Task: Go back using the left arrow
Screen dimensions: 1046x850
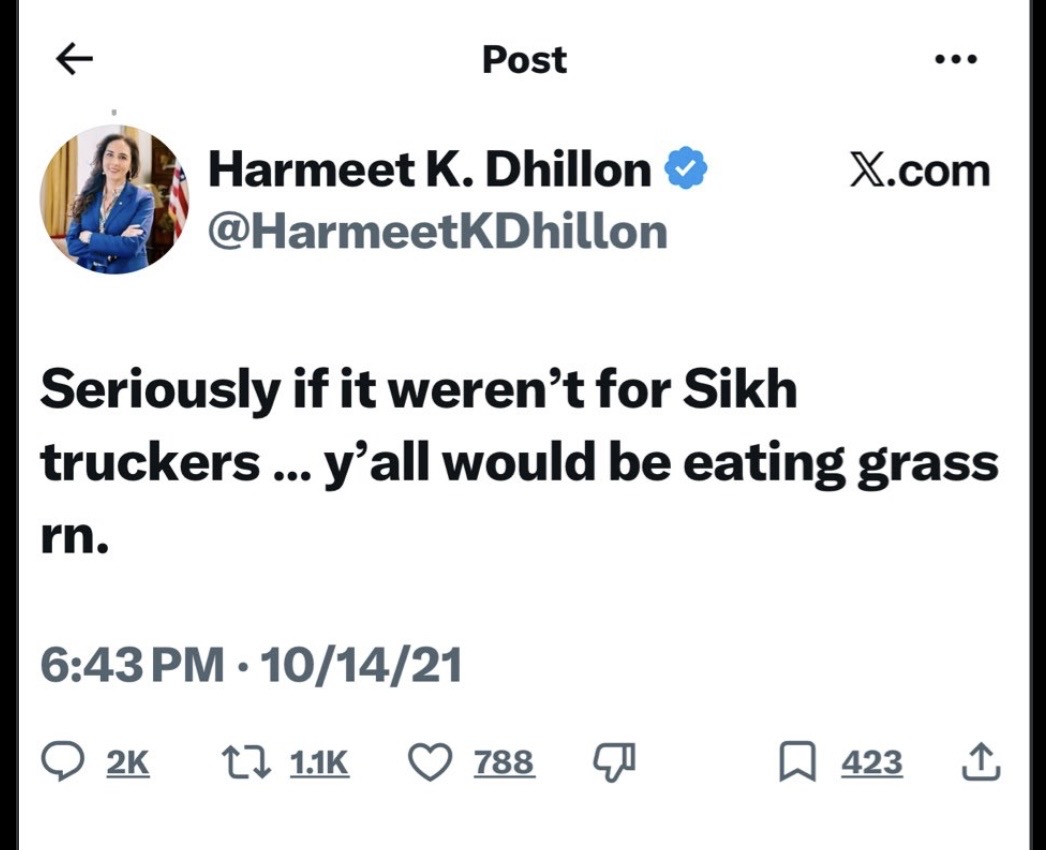Action: pyautogui.click(x=74, y=60)
